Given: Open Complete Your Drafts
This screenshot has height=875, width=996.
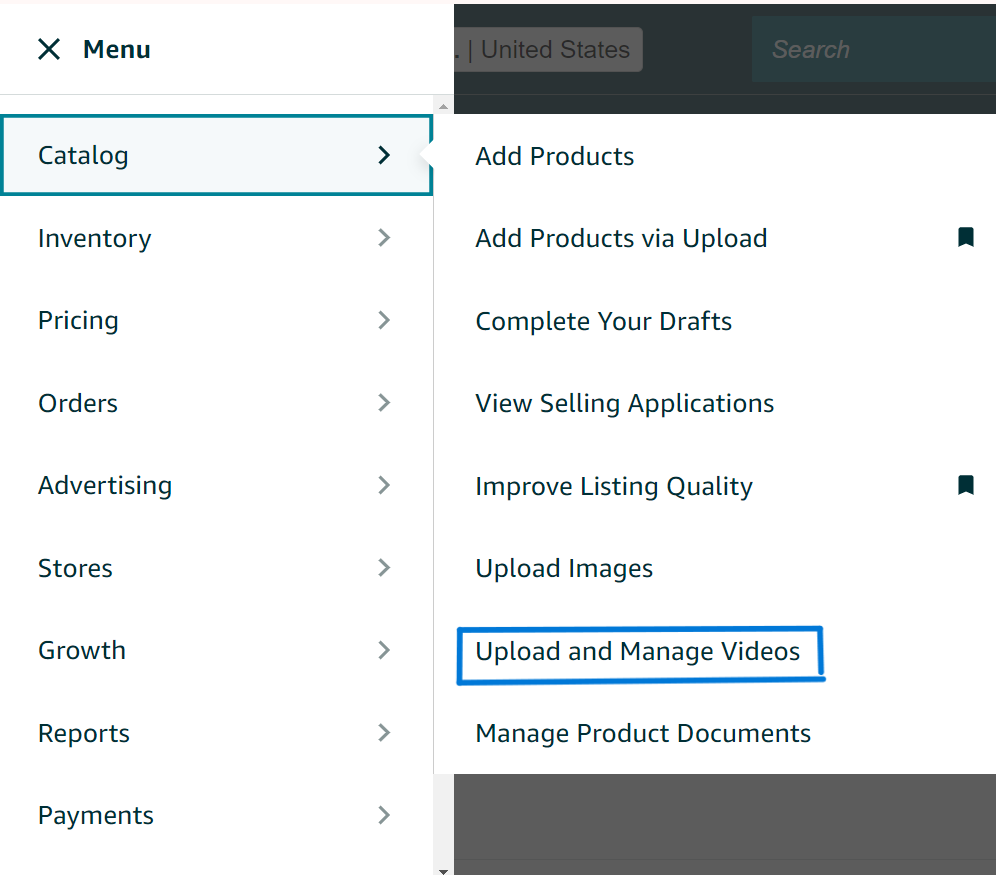Looking at the screenshot, I should (x=603, y=321).
